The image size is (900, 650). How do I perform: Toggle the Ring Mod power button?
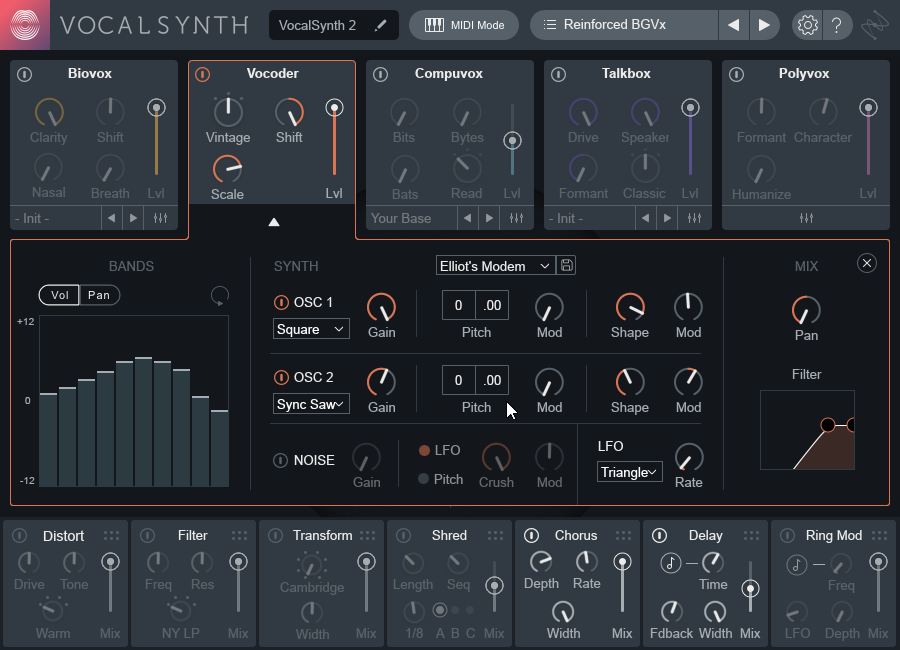click(x=788, y=536)
